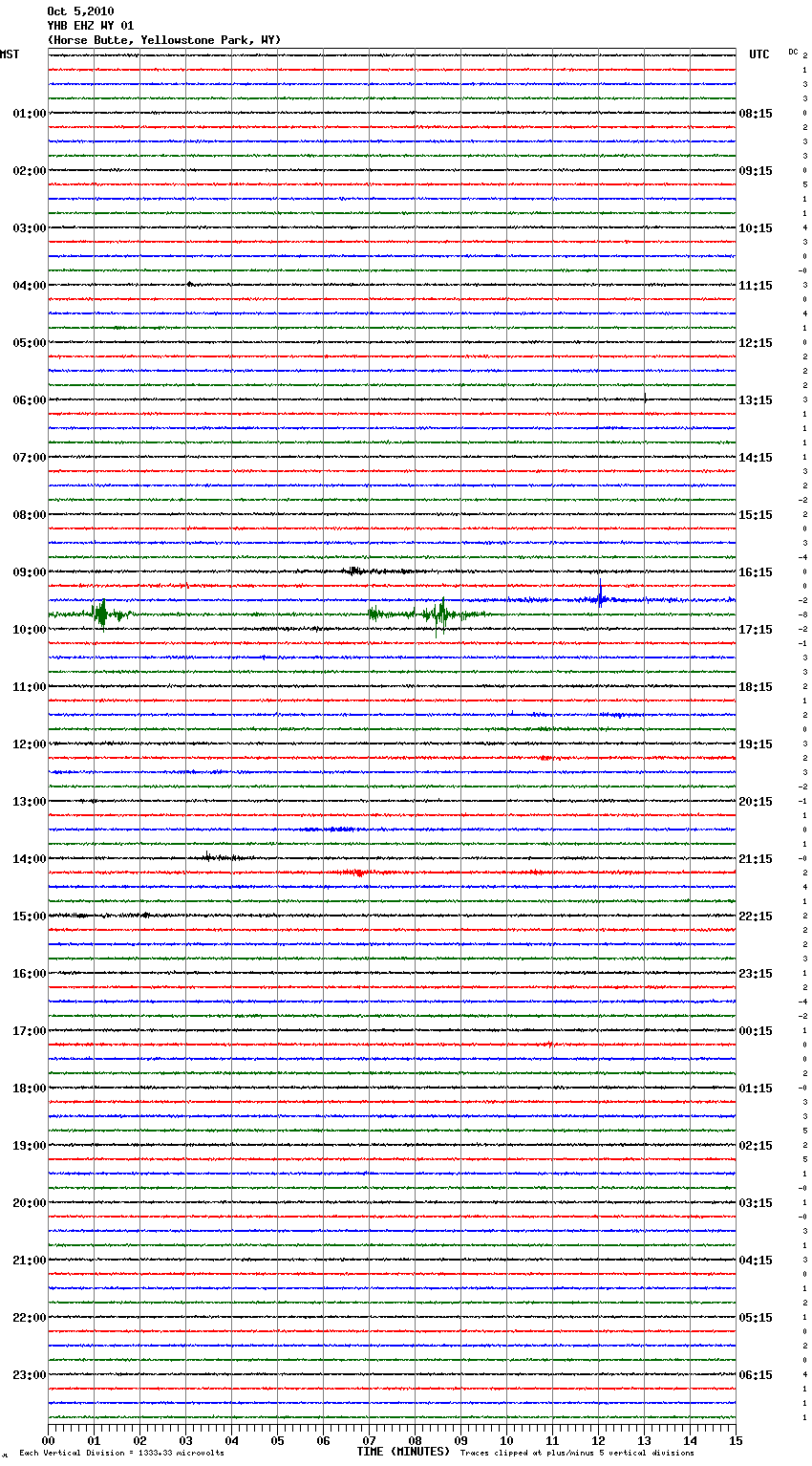Click the 06:00 MST time label
Viewport: 812px width, 1466px height.
pos(30,400)
